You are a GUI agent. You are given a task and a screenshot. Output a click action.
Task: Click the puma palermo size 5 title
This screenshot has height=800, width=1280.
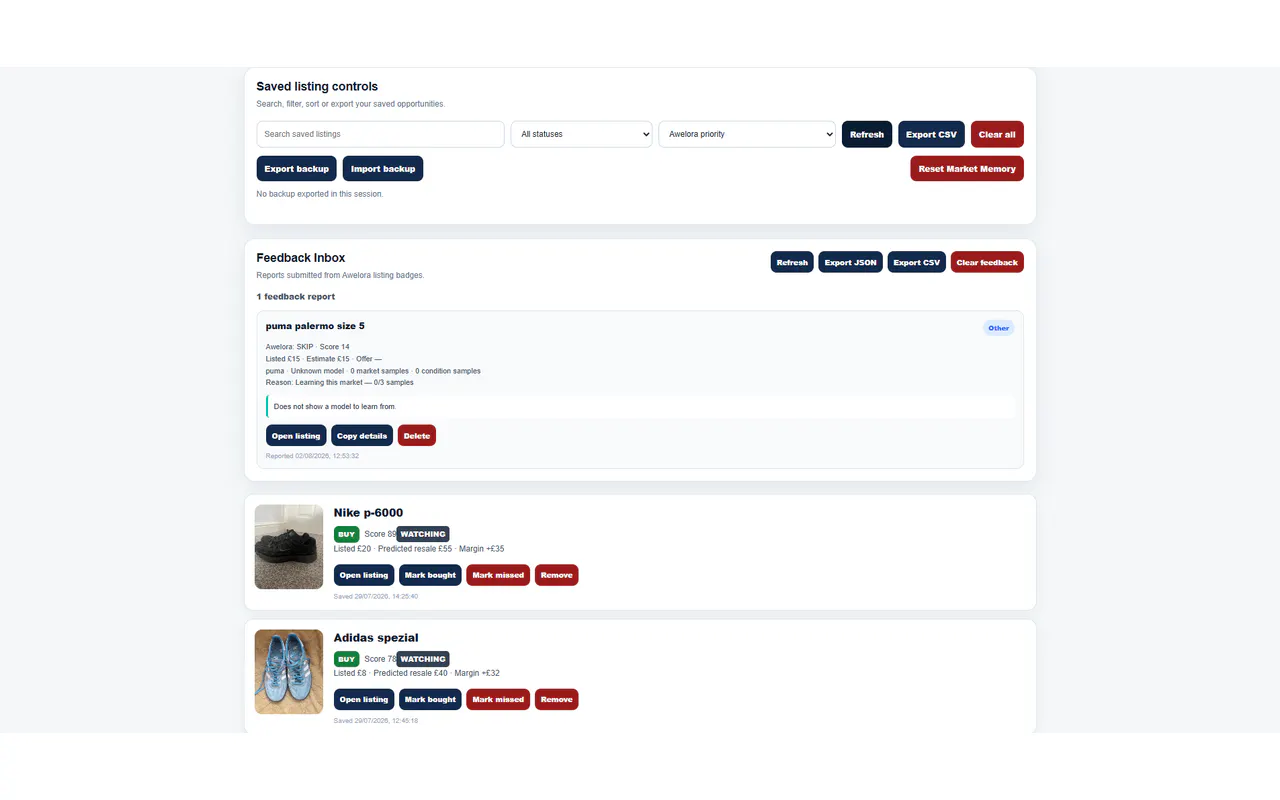315,326
